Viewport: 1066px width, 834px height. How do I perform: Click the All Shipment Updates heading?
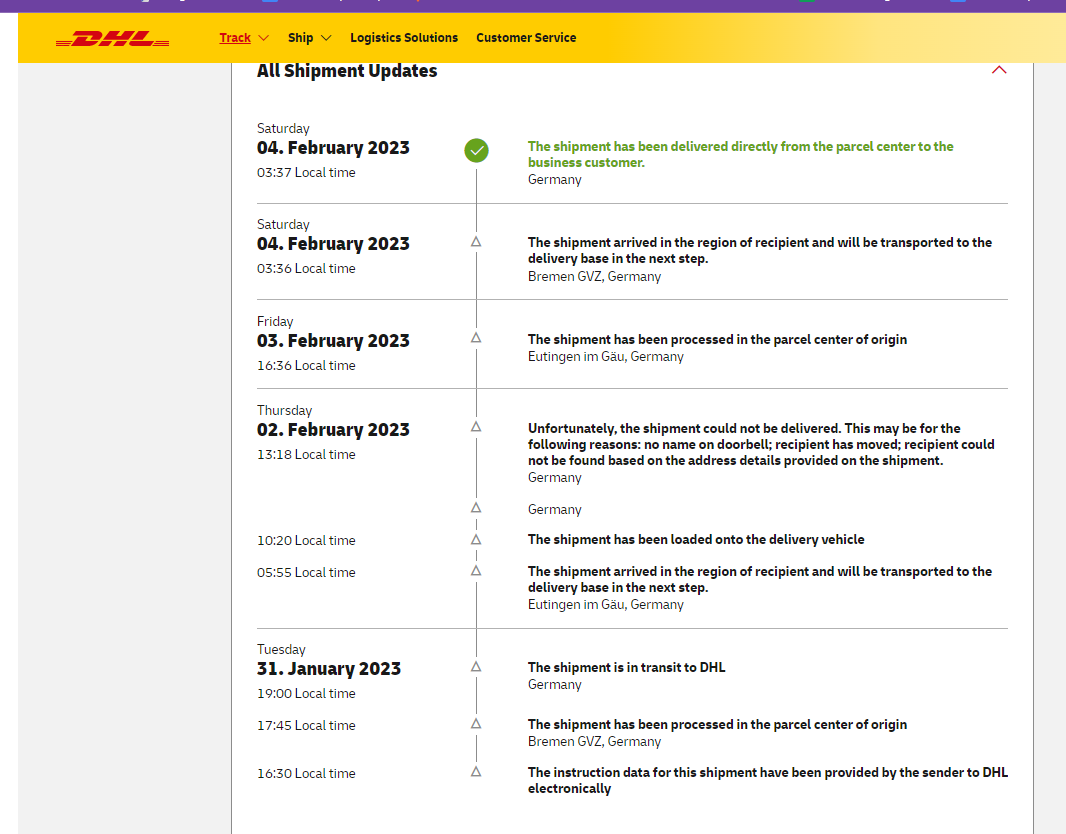coord(347,71)
